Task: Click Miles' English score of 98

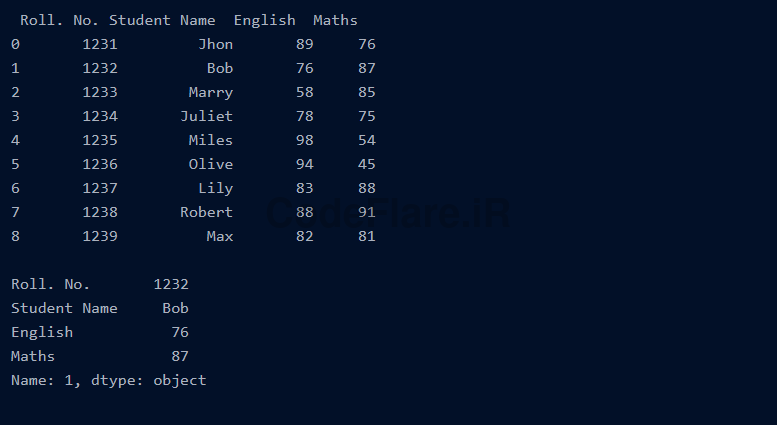Action: [x=304, y=140]
